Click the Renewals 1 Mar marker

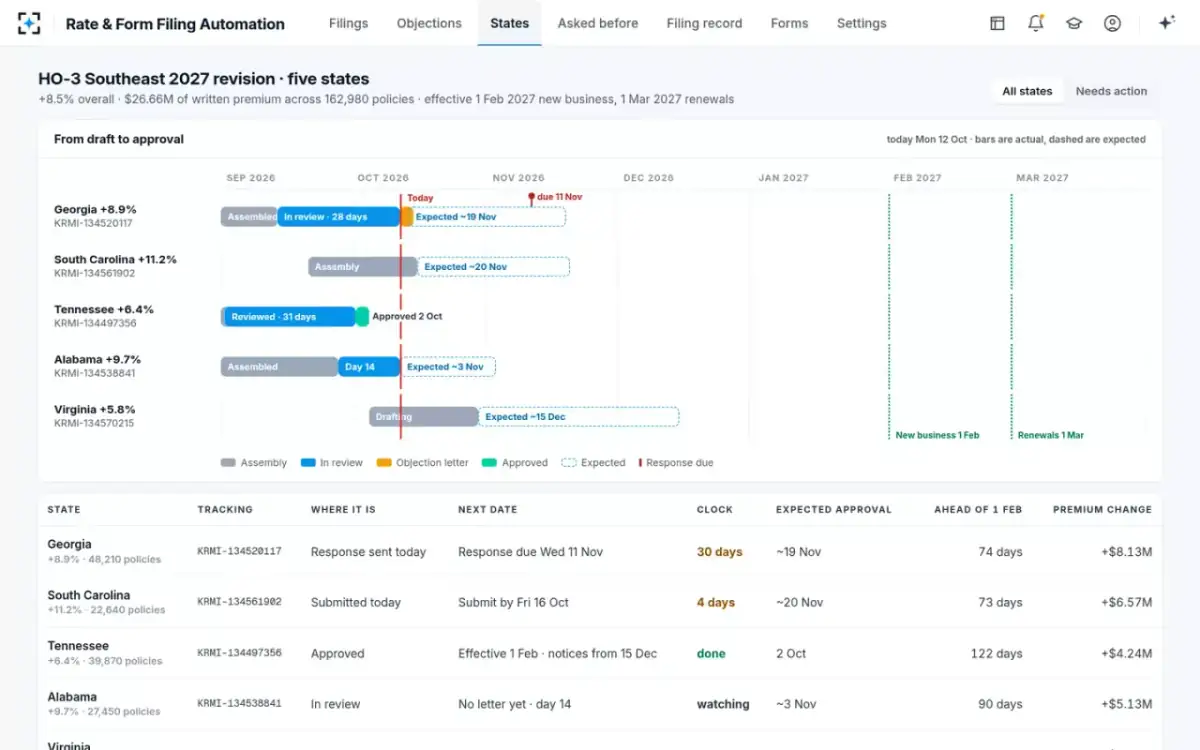pyautogui.click(x=1050, y=435)
